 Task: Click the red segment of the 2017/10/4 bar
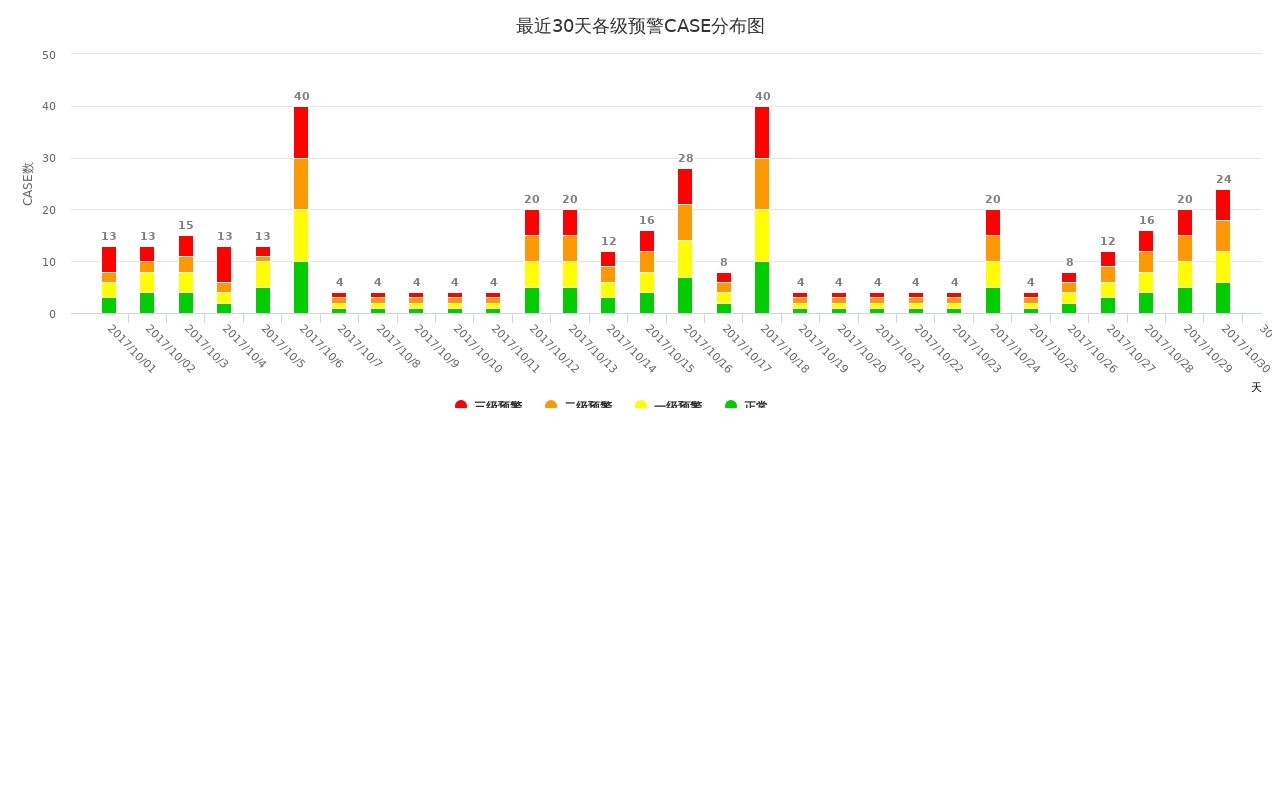point(224,265)
